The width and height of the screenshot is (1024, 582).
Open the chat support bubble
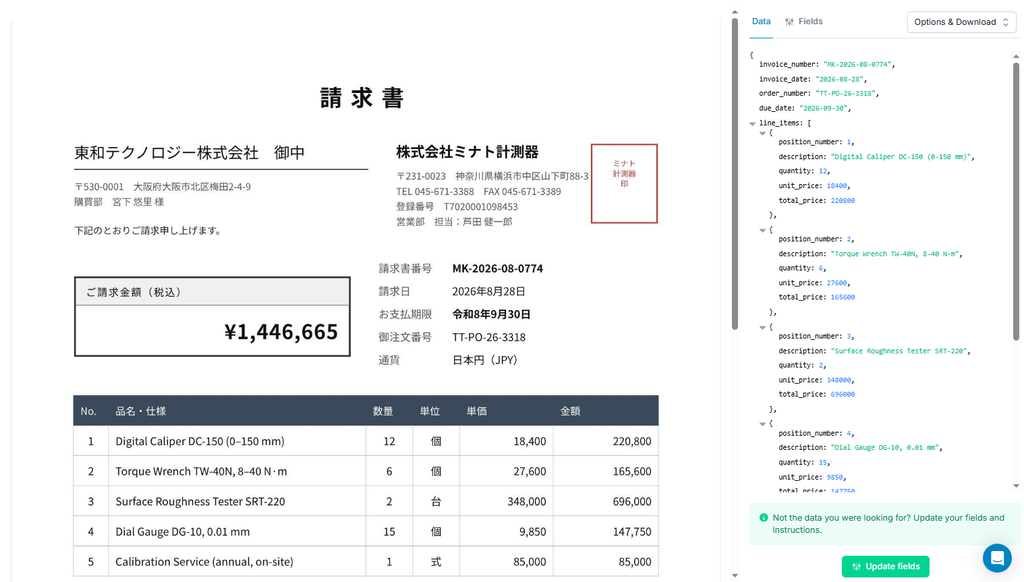997,558
